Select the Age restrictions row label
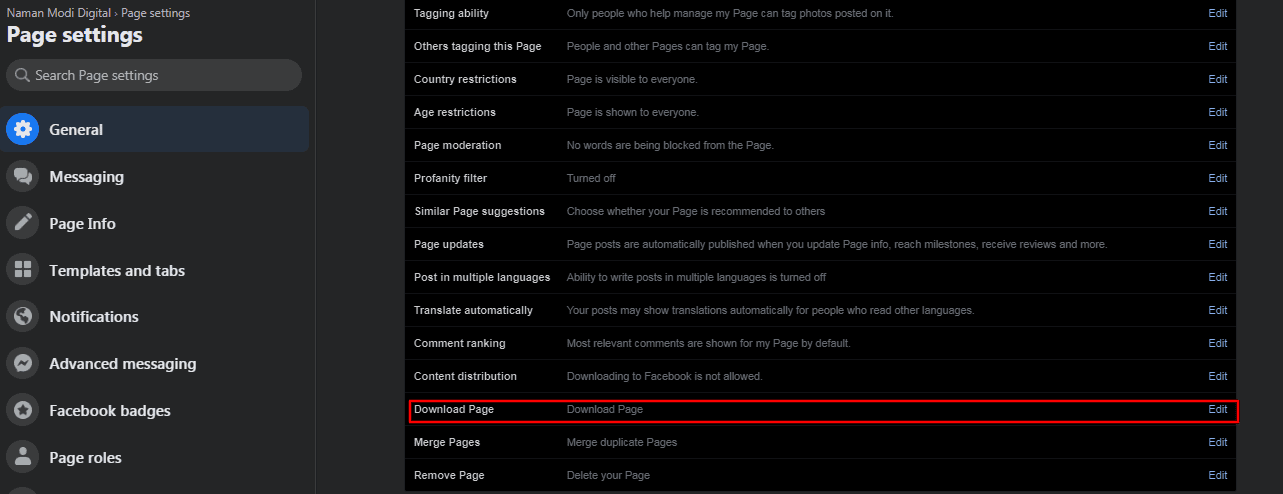Image resolution: width=1283 pixels, height=494 pixels. [x=455, y=112]
